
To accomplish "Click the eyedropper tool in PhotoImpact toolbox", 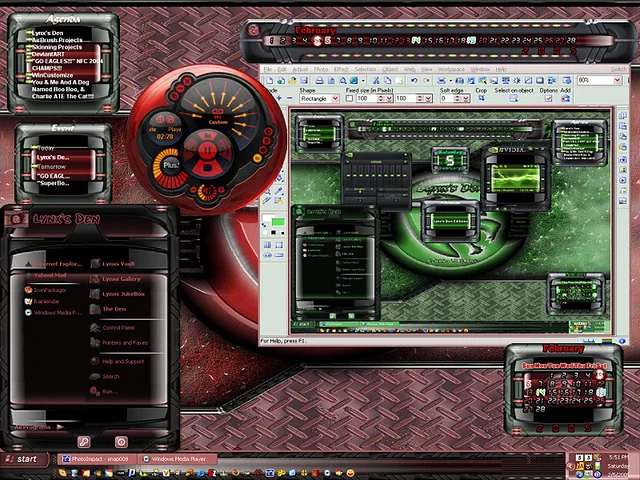I will 278,191.
